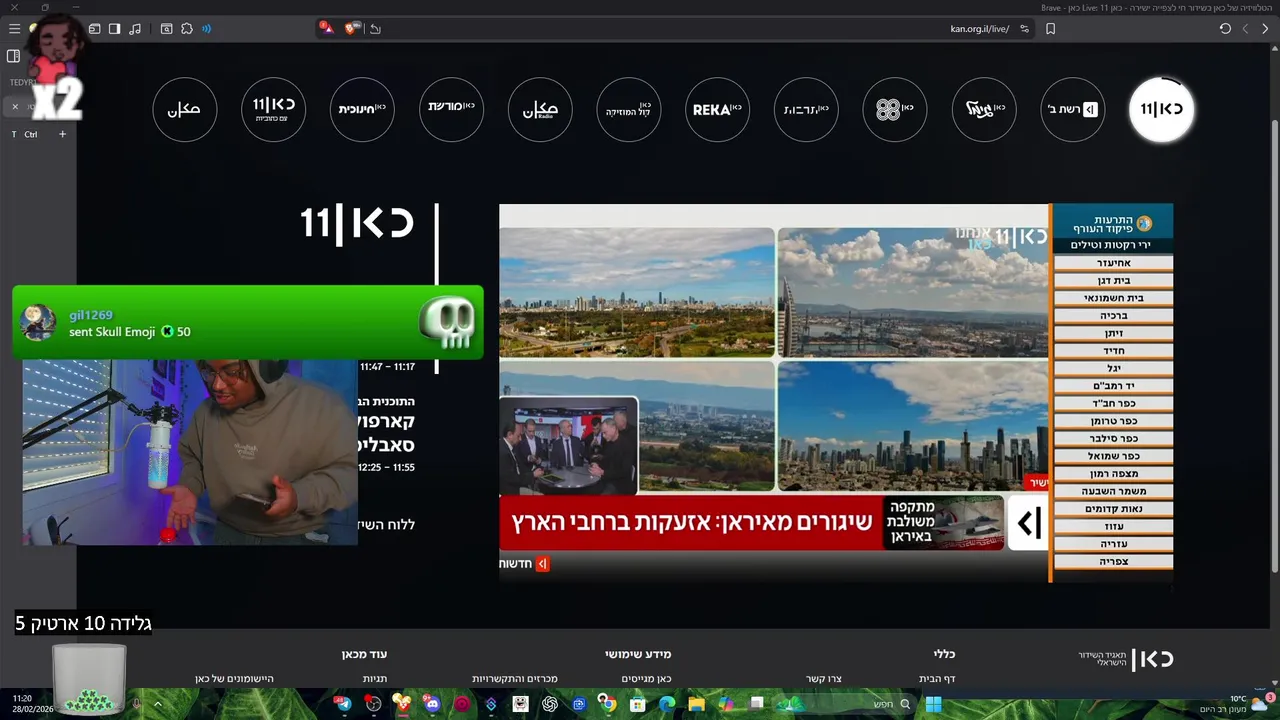Select the Kan Hinuchit channel circle

[x=362, y=109]
